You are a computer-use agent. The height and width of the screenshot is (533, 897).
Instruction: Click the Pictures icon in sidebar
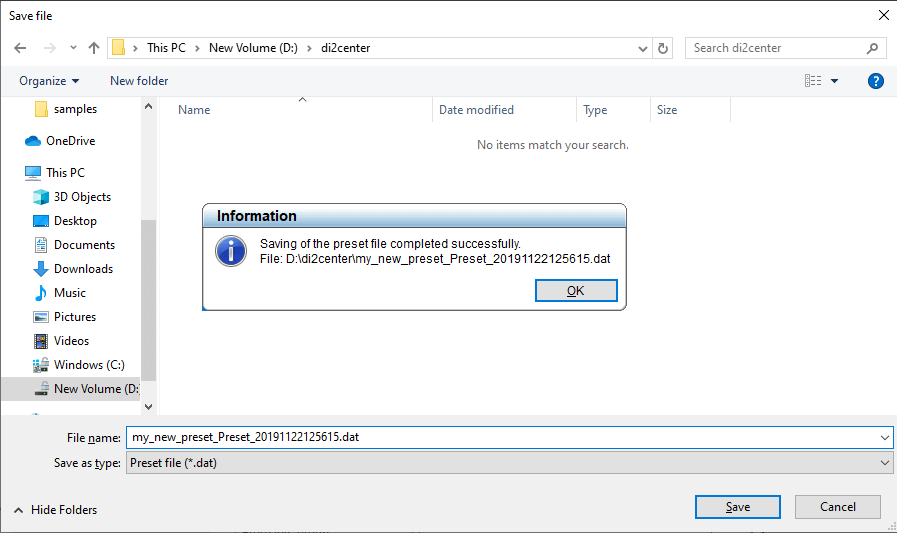point(41,317)
